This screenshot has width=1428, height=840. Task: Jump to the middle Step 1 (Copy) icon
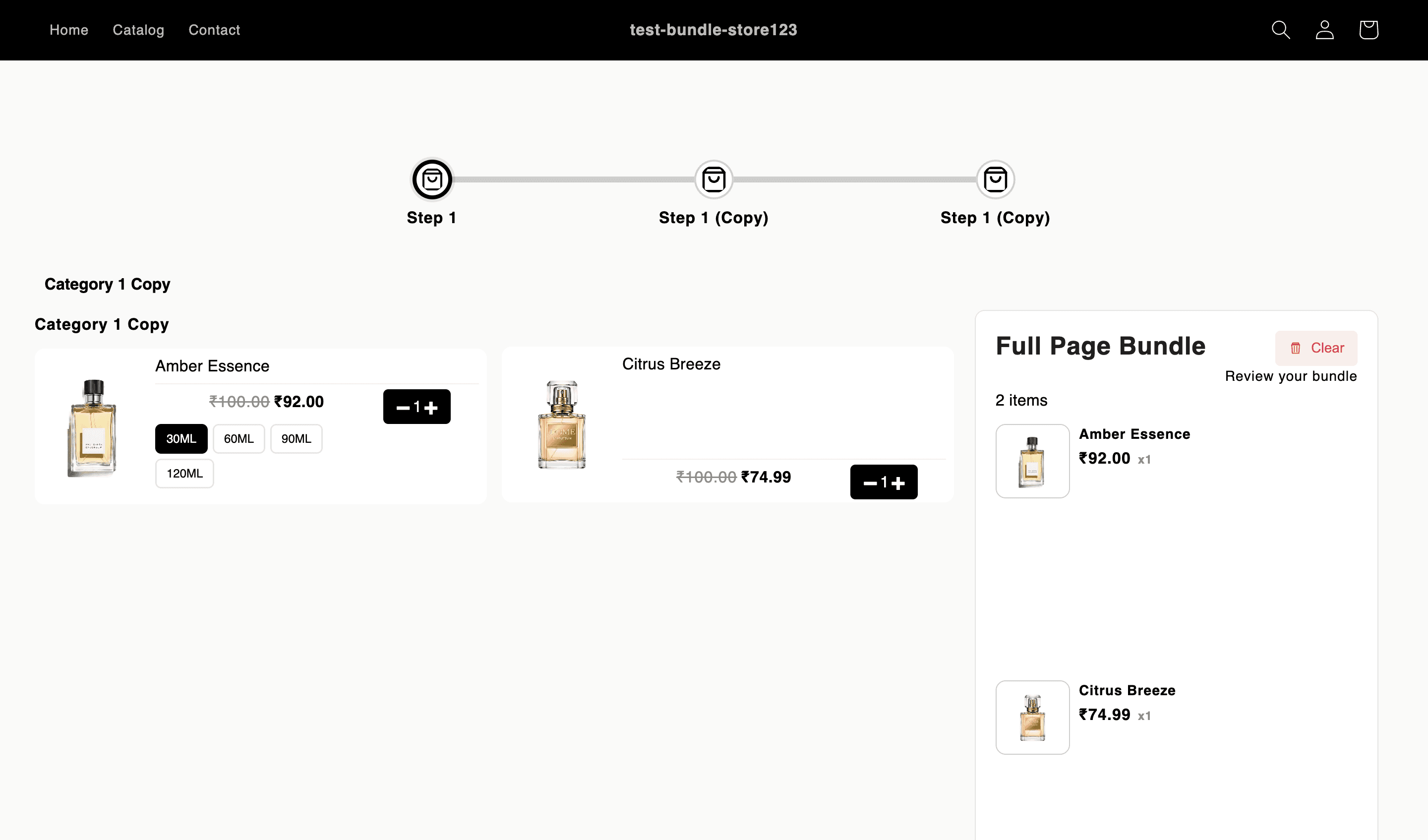point(714,180)
